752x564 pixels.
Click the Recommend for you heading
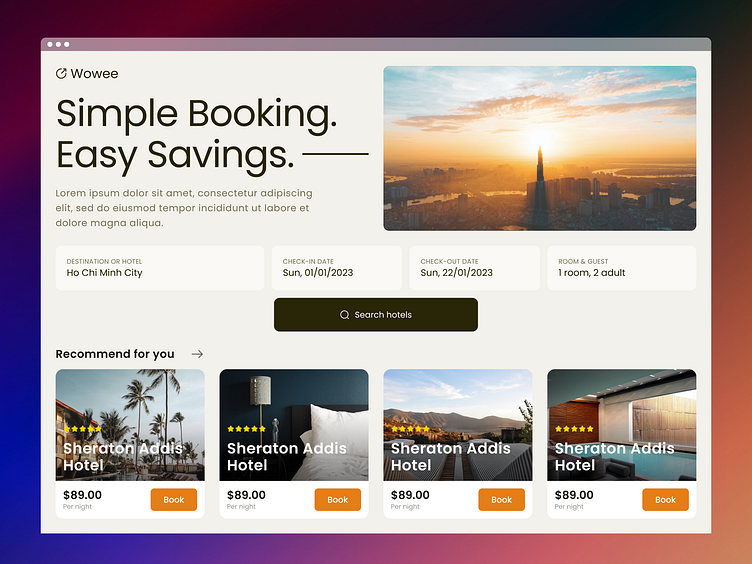coord(115,354)
